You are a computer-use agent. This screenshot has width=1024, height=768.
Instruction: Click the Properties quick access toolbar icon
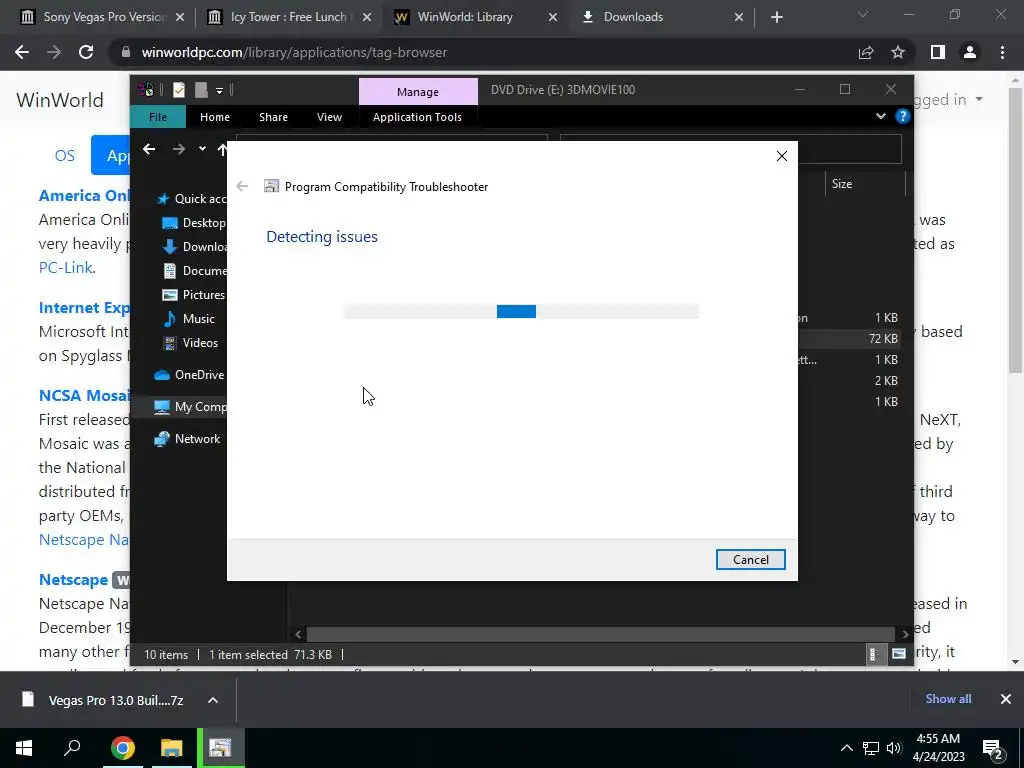tap(179, 90)
